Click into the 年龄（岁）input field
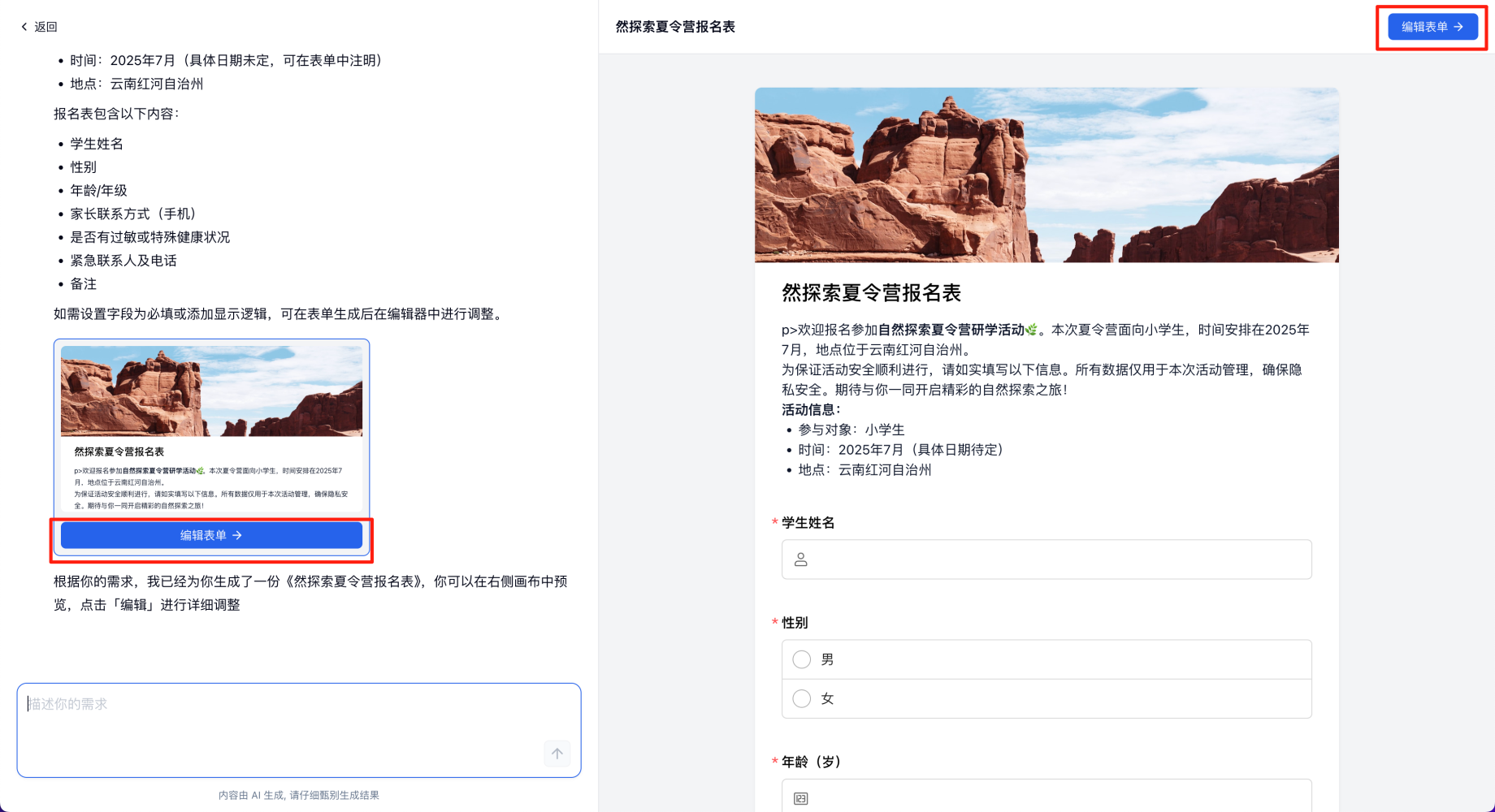1495x812 pixels. (1056, 797)
